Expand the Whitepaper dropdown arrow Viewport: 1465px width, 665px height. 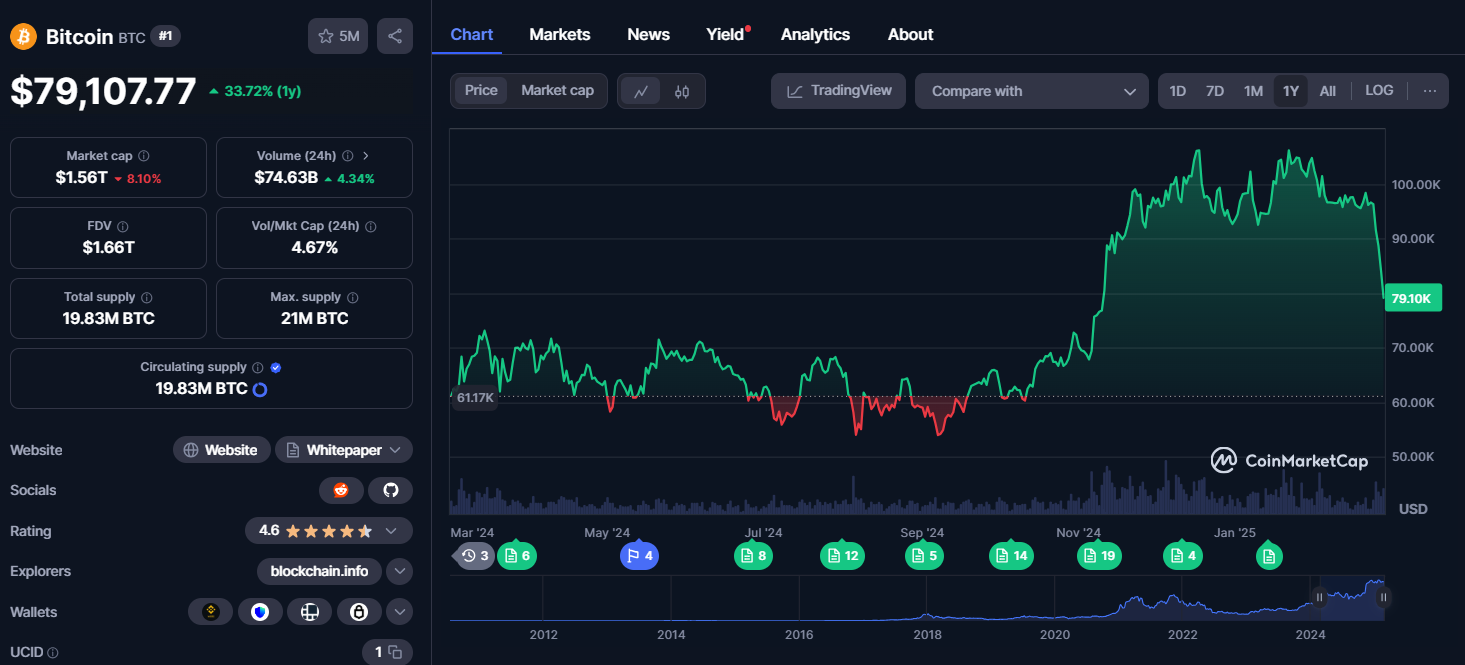point(396,450)
